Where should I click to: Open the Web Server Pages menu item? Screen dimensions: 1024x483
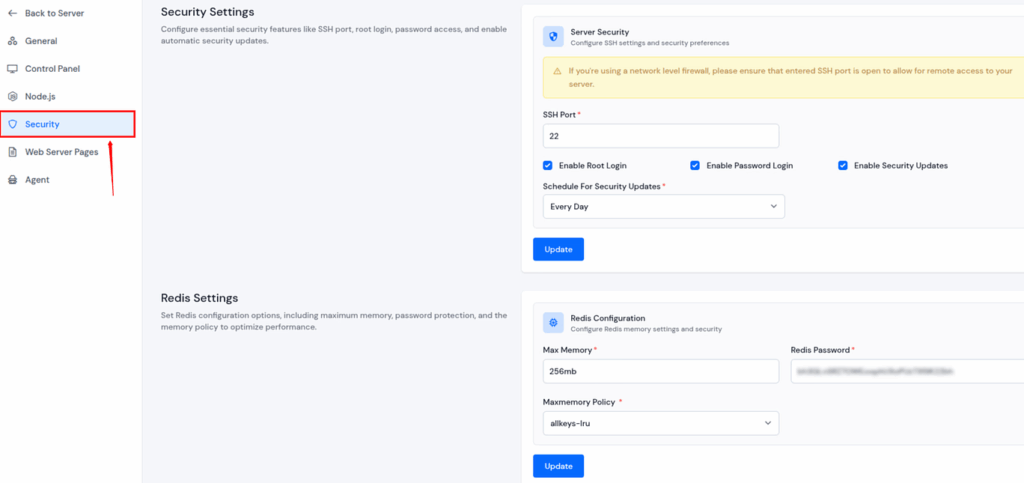tap(60, 152)
